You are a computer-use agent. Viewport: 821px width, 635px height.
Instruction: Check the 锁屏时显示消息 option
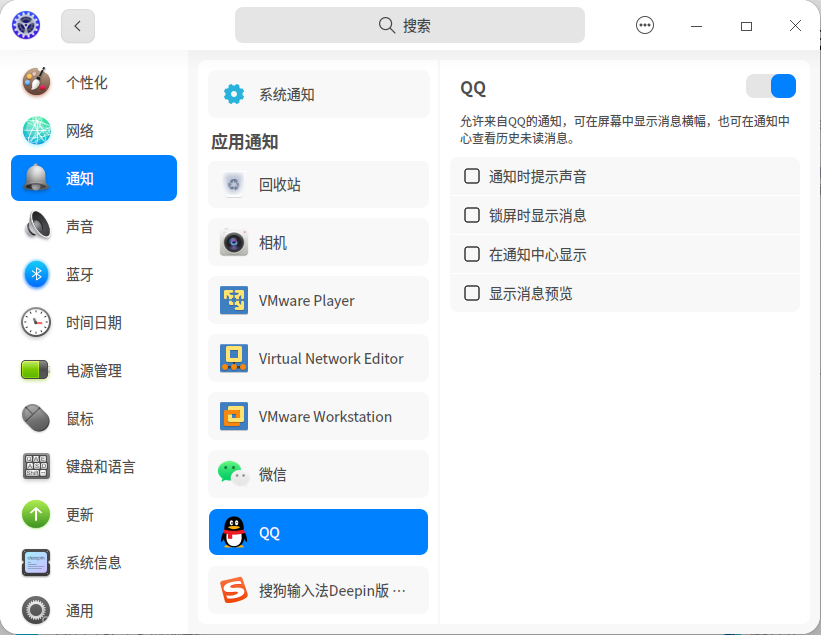coord(472,215)
